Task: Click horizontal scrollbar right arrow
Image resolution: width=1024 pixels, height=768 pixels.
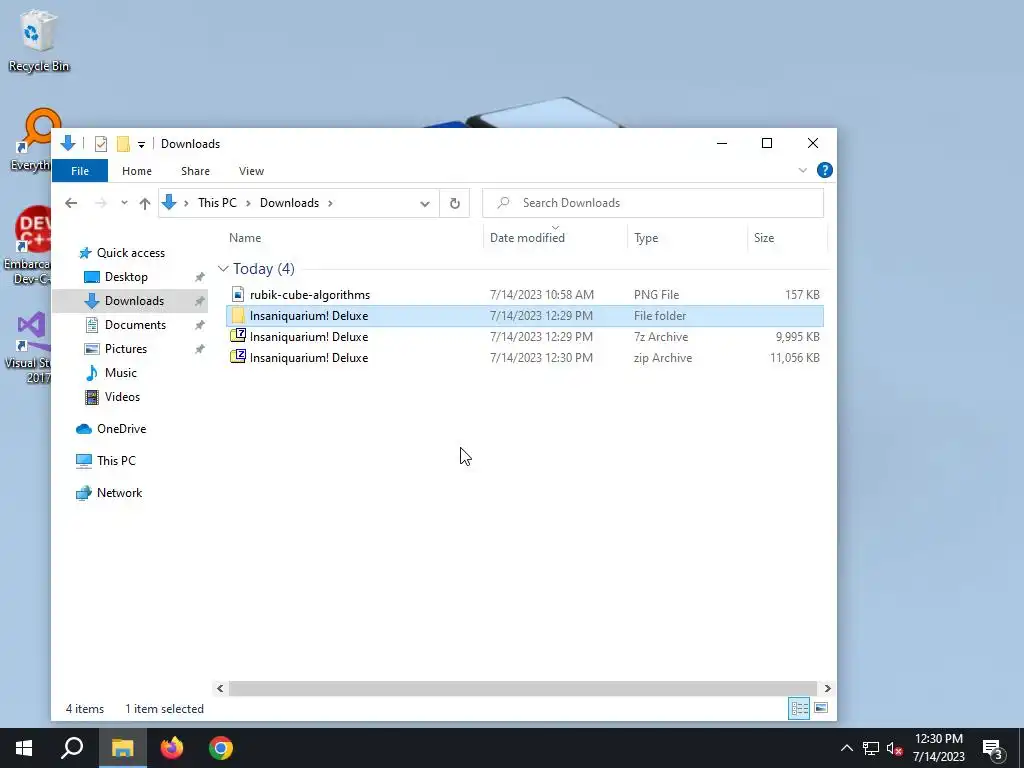Action: tap(827, 688)
